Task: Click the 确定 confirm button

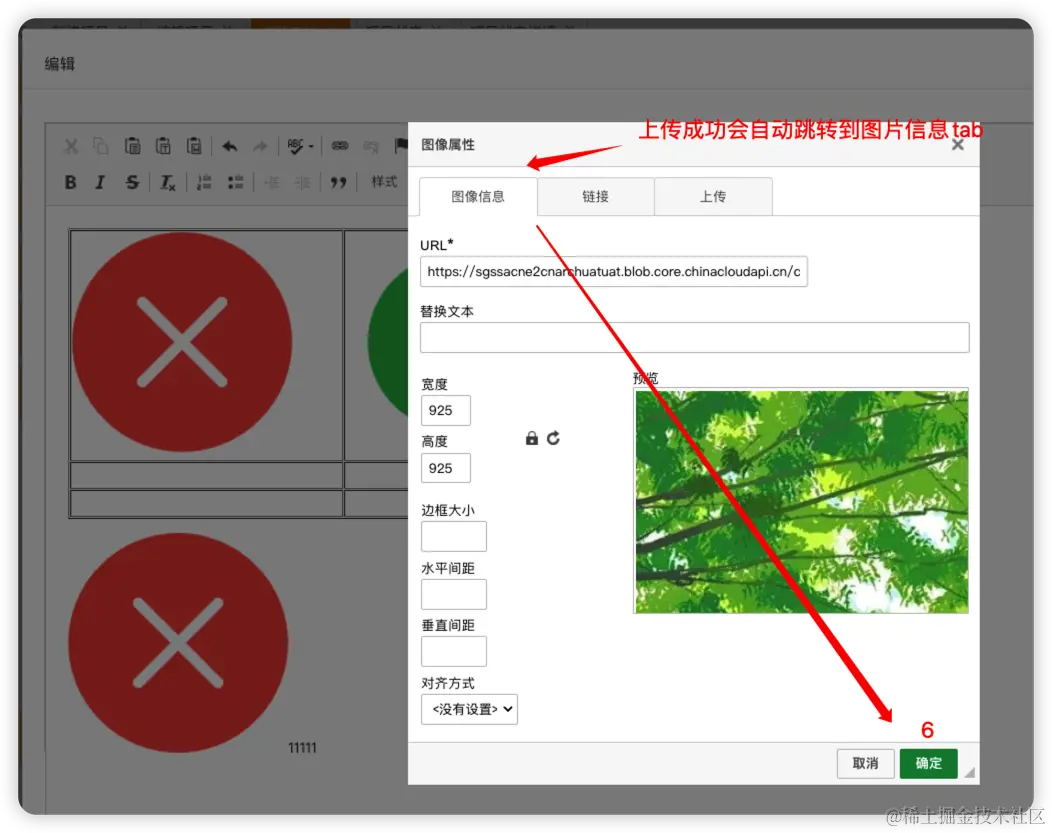Action: 929,763
